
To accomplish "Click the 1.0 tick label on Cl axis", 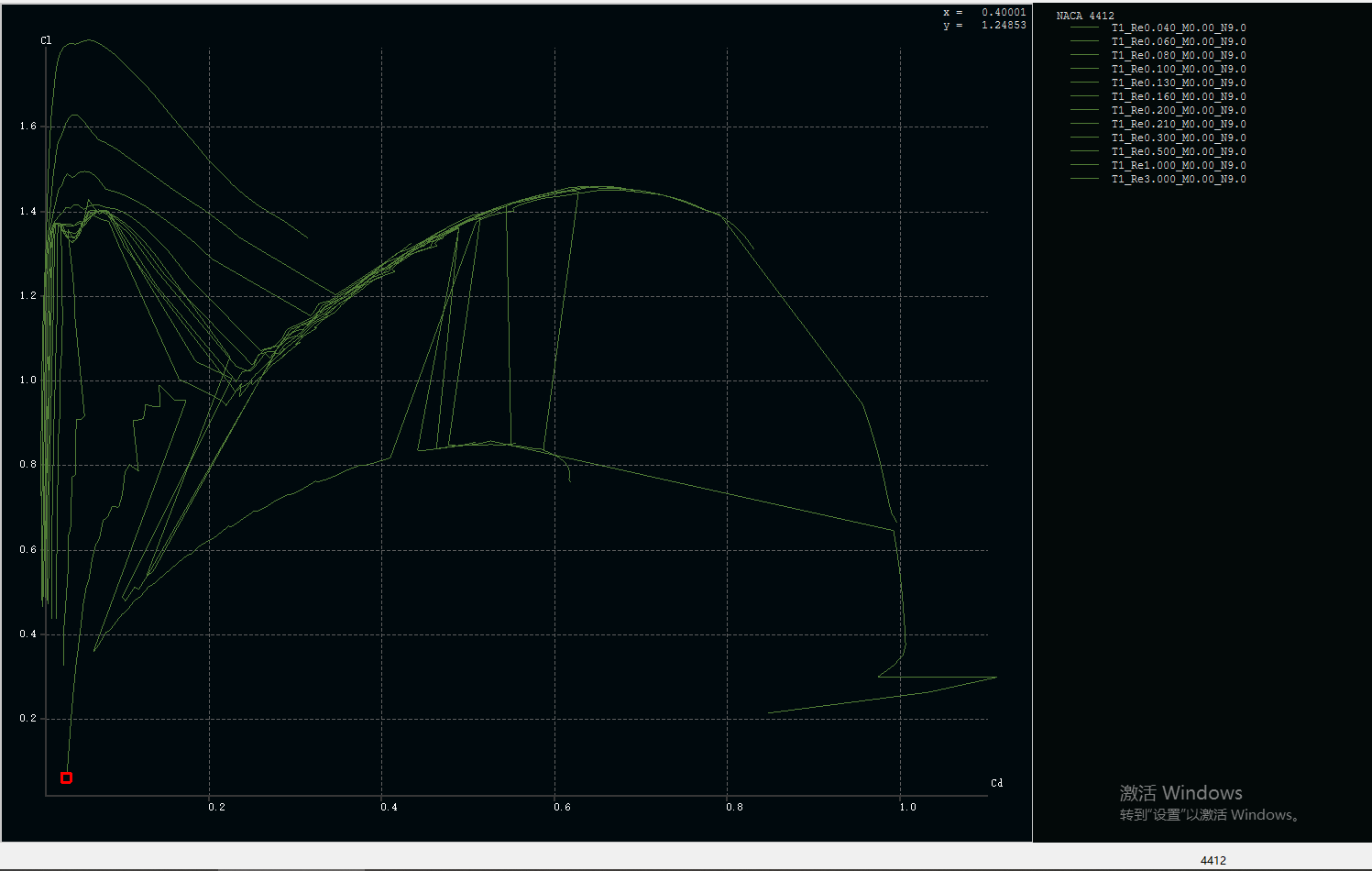I will [28, 380].
